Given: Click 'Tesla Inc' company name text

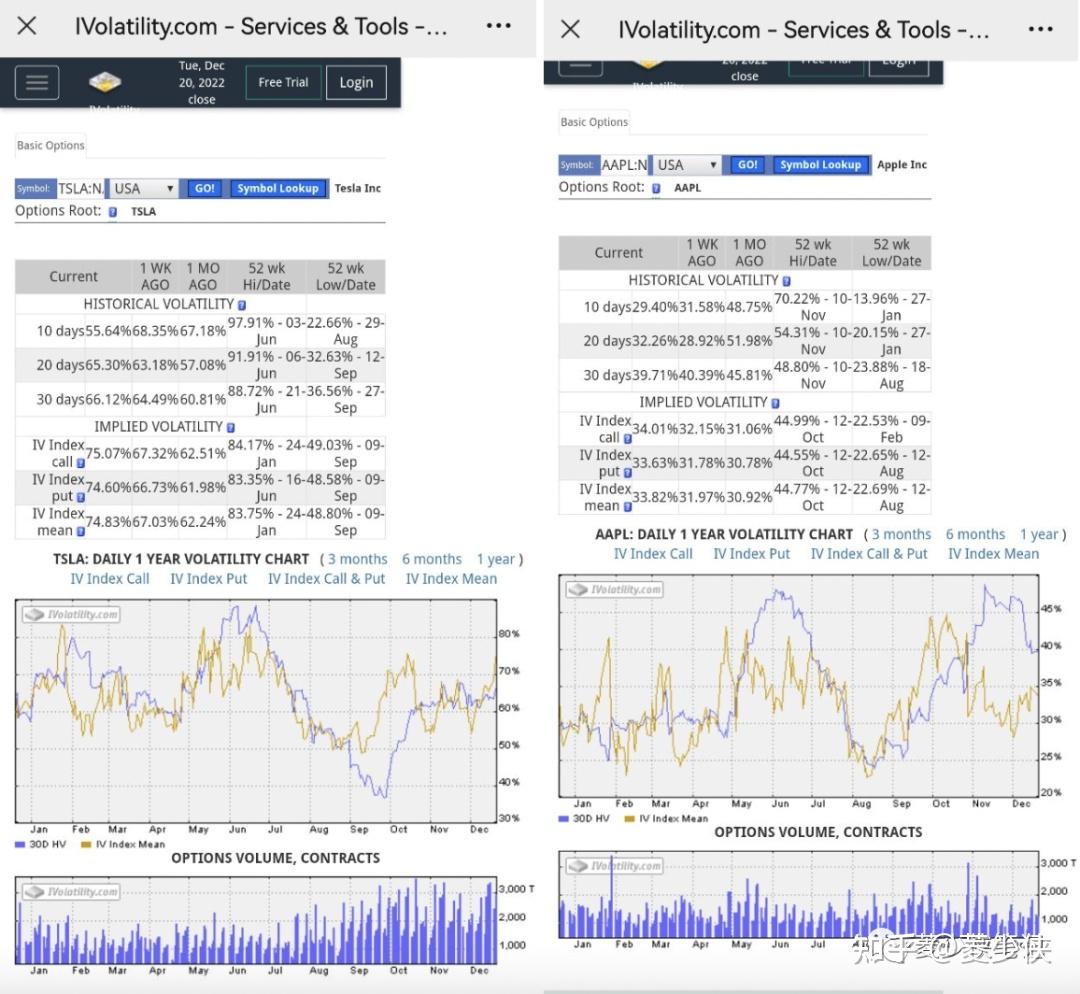Looking at the screenshot, I should pos(357,189).
